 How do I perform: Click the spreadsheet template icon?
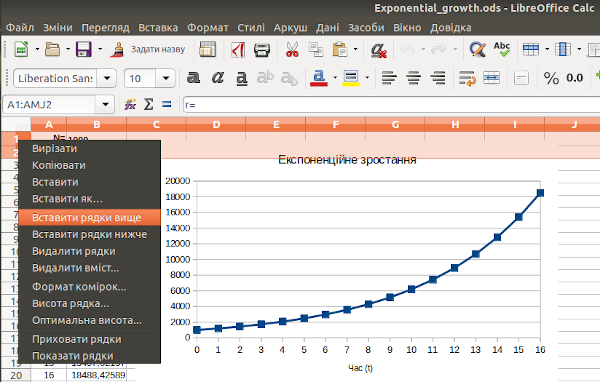(x=207, y=49)
